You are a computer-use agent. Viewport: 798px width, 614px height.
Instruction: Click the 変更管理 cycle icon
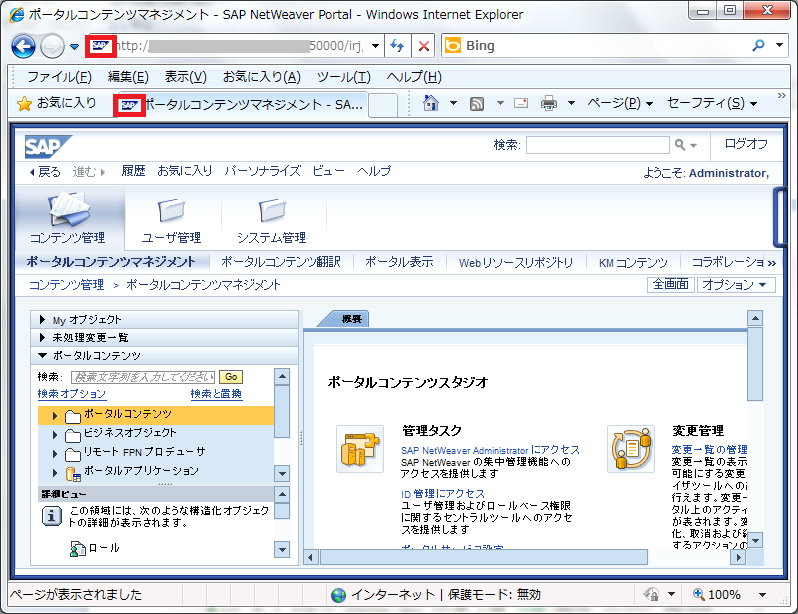(x=631, y=449)
